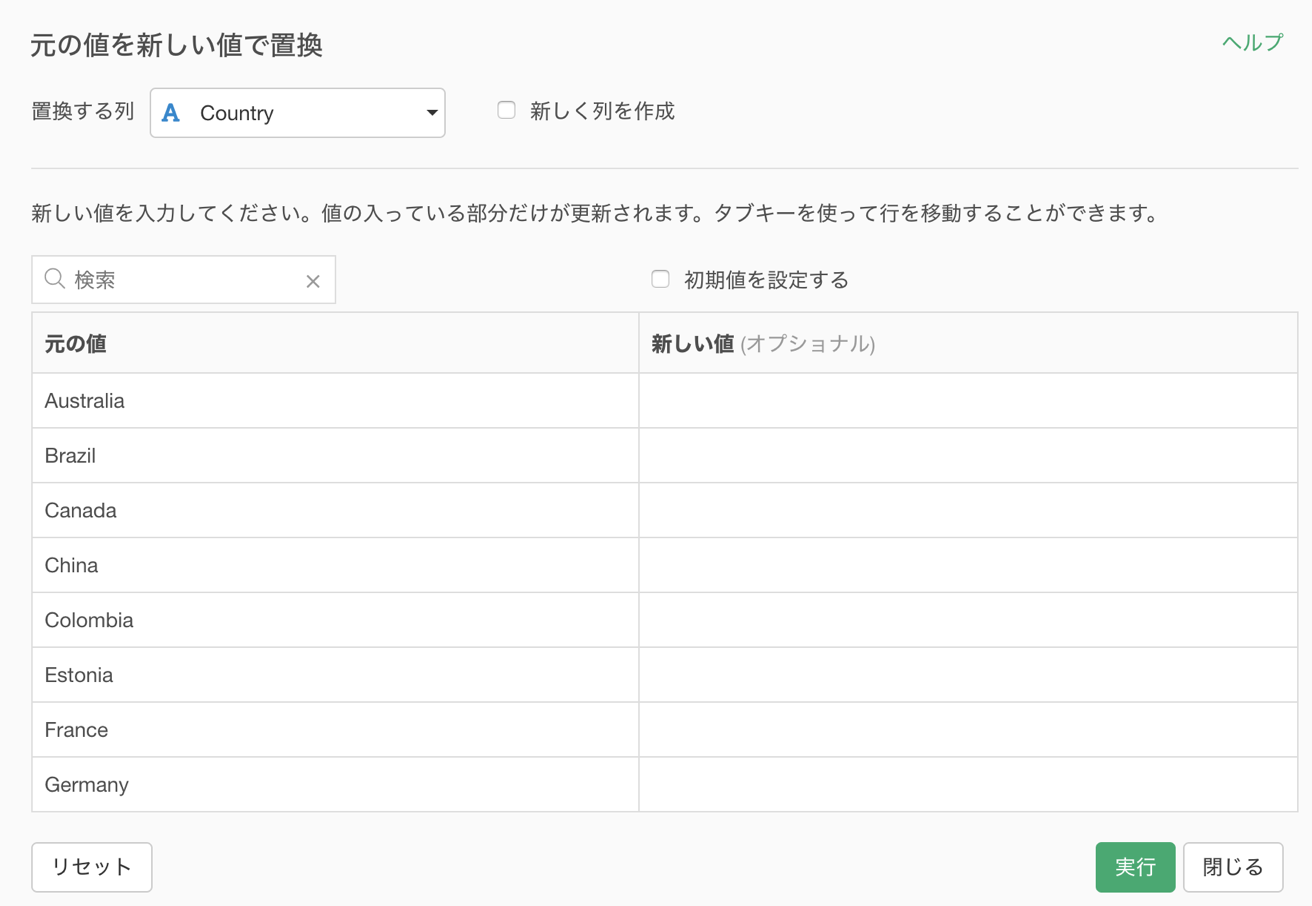Select the China original value
Image resolution: width=1312 pixels, height=906 pixels.
click(x=335, y=566)
